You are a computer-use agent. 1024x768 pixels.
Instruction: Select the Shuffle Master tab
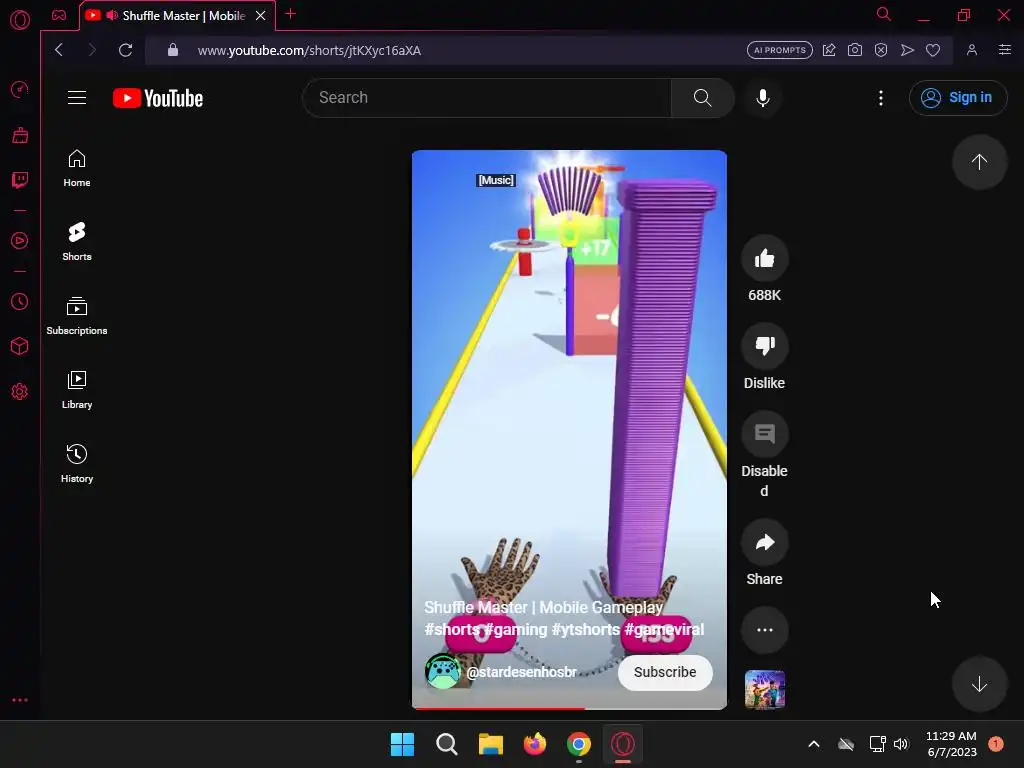point(176,16)
